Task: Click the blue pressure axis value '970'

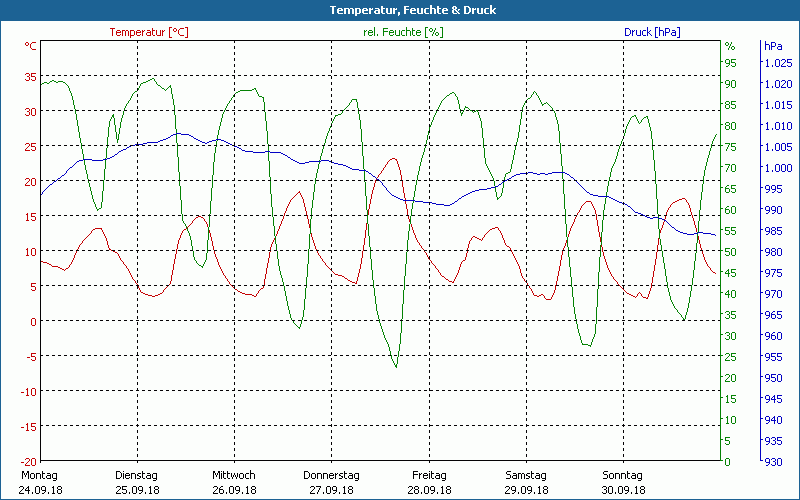Action: [773, 294]
